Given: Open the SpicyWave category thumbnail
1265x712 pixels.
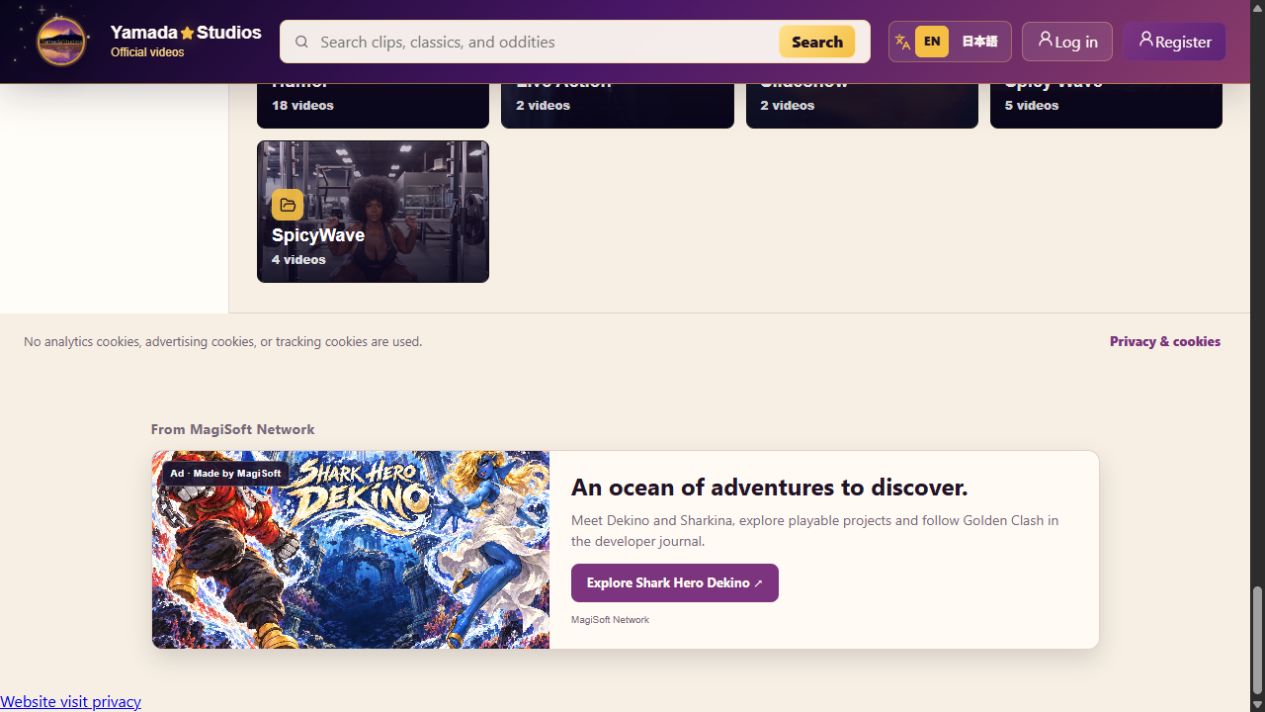Looking at the screenshot, I should (x=373, y=211).
